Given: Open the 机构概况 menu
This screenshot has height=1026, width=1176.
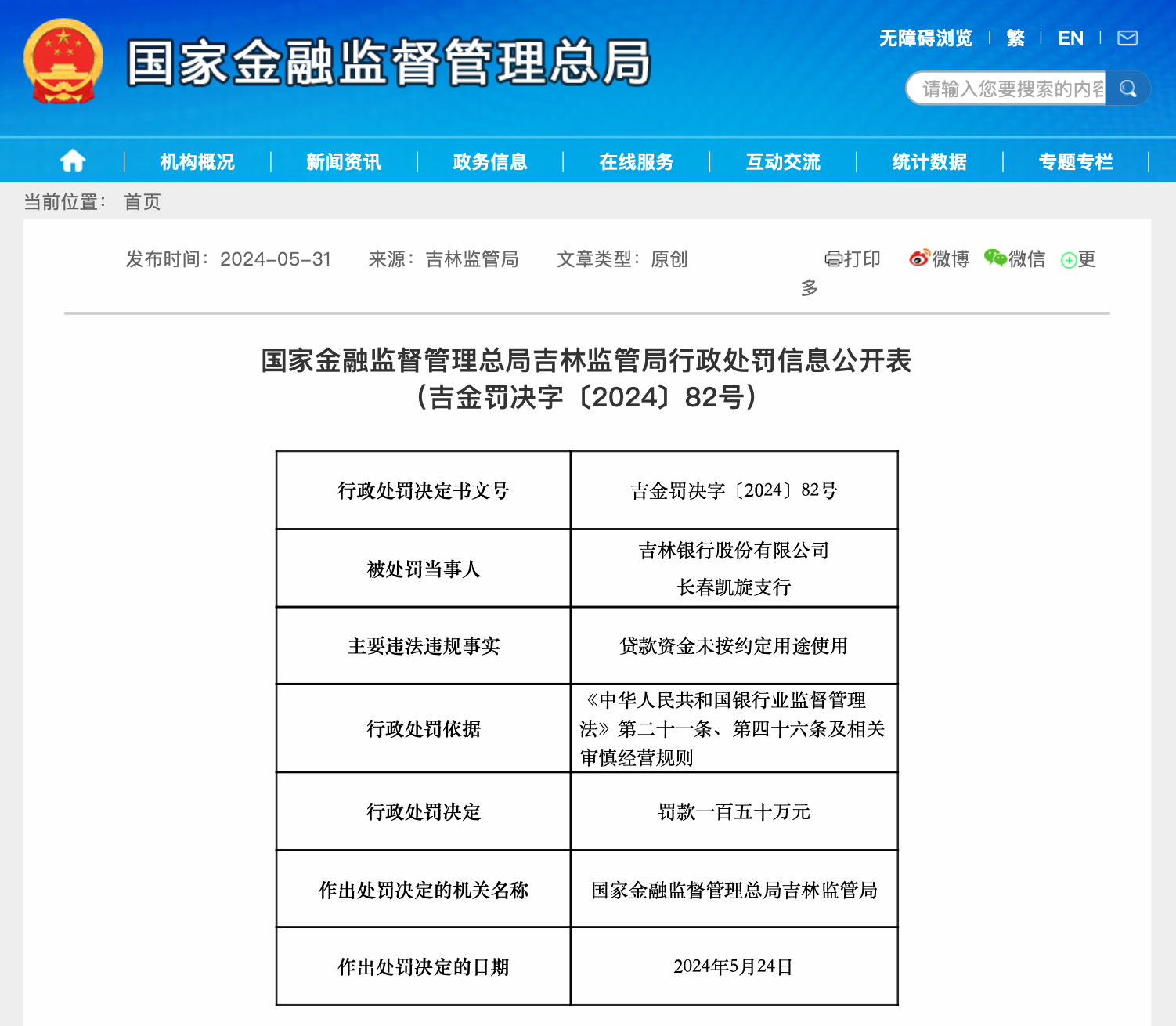Looking at the screenshot, I should (x=197, y=162).
